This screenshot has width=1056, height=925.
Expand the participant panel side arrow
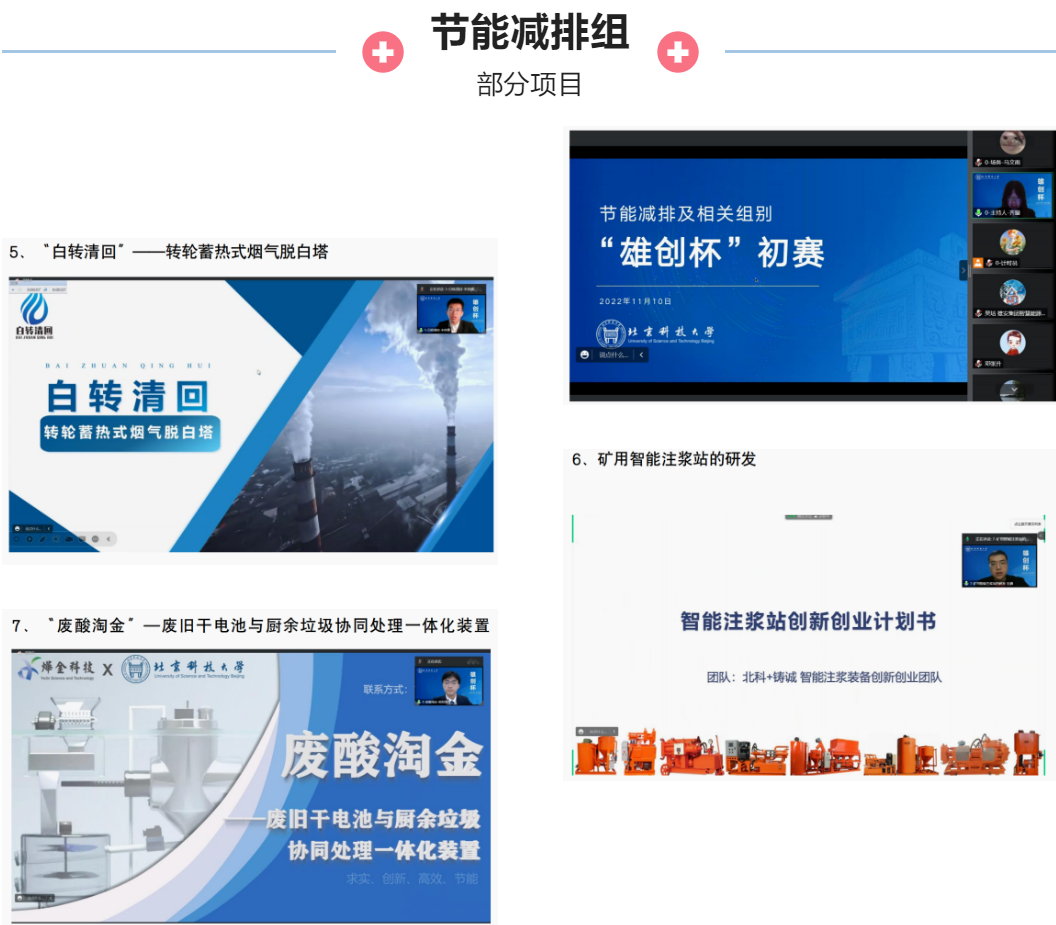[964, 270]
